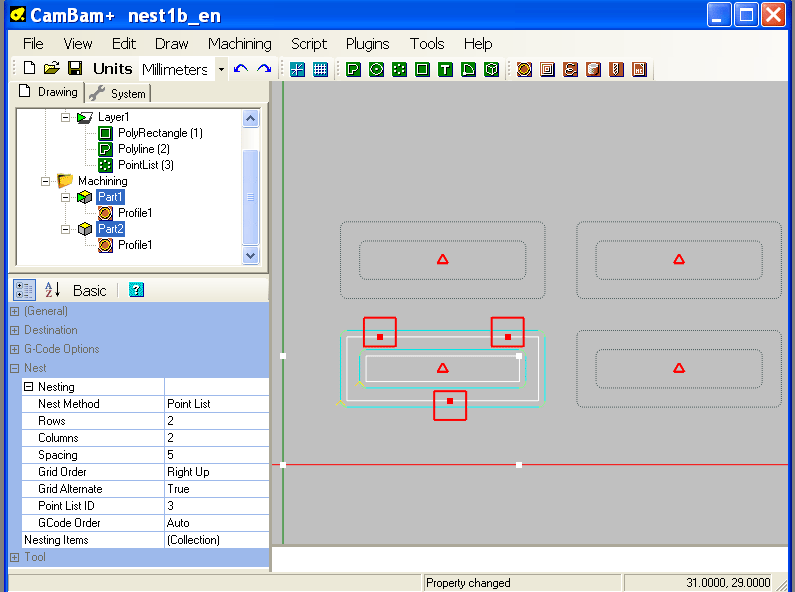Viewport: 795px width, 592px height.
Task: Select the Circle drawing tool
Action: point(376,70)
